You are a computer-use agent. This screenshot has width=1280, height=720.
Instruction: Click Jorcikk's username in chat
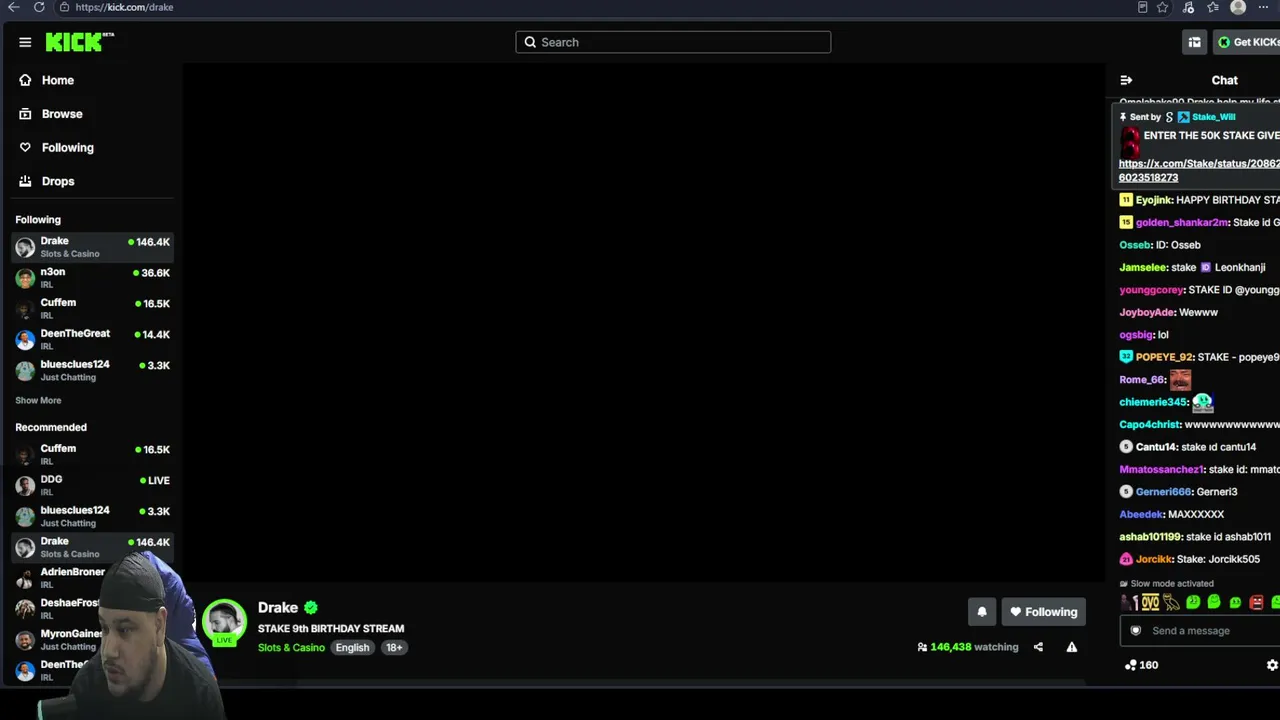pyautogui.click(x=1153, y=559)
